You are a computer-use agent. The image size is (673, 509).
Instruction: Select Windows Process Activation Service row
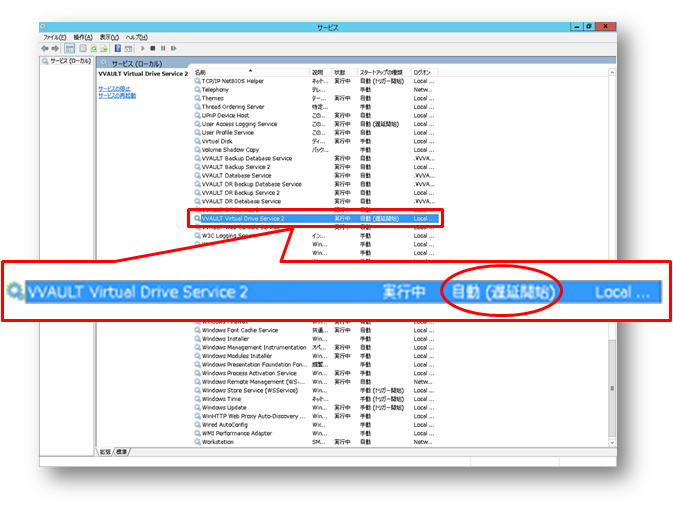coord(315,373)
